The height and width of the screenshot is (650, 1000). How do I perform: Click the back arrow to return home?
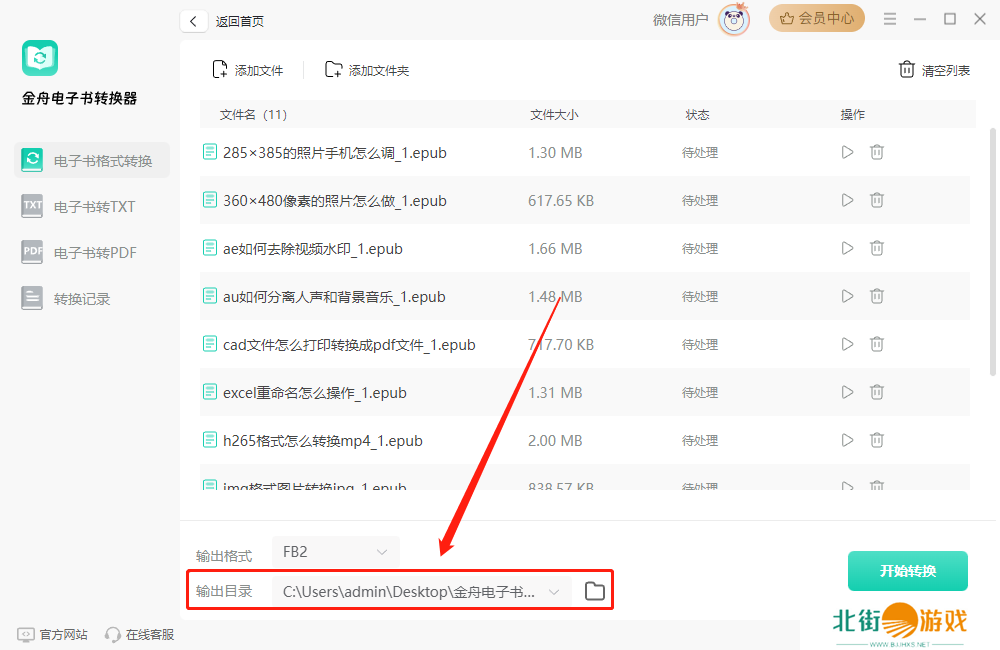(x=193, y=21)
